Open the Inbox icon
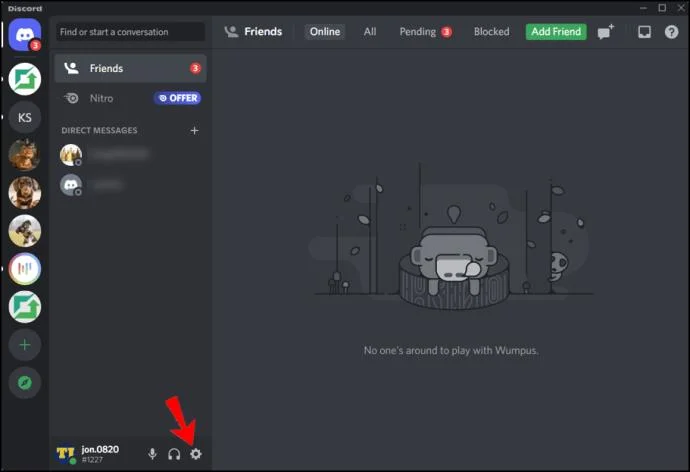Screen dimensions: 690x472 click(x=644, y=32)
